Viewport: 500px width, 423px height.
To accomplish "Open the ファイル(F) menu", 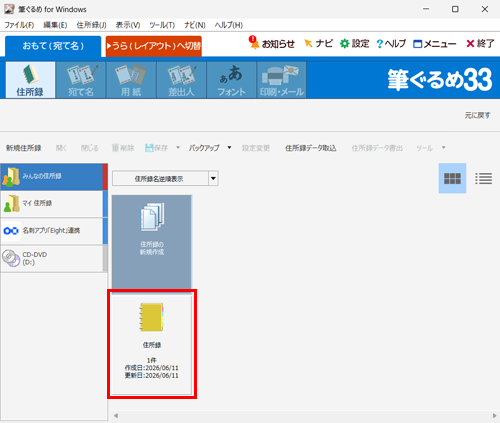I will click(x=19, y=25).
